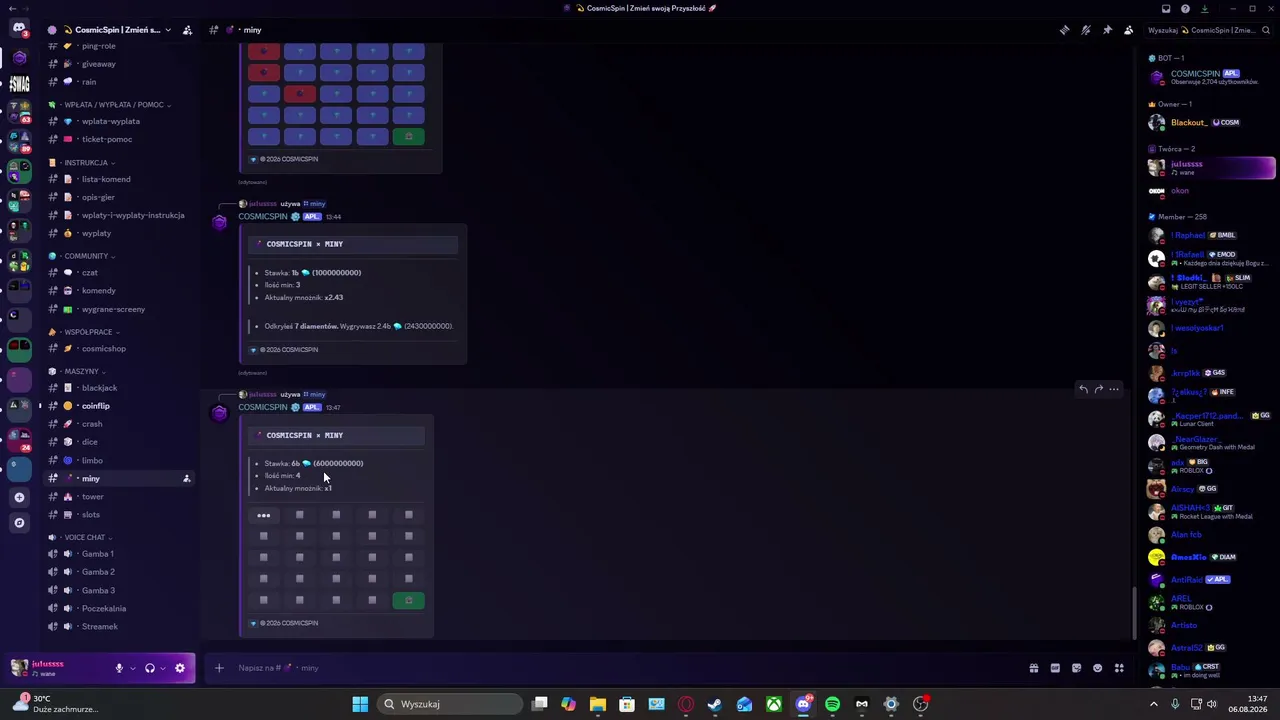Image resolution: width=1280 pixels, height=720 pixels.
Task: Select the AntiRaid member entry
Action: tap(1210, 580)
